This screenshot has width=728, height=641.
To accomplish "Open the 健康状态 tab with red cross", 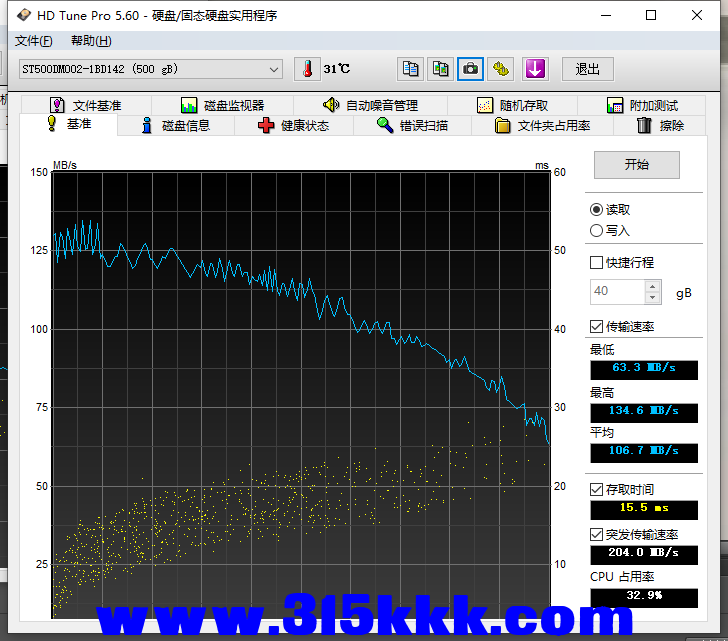I will point(292,126).
